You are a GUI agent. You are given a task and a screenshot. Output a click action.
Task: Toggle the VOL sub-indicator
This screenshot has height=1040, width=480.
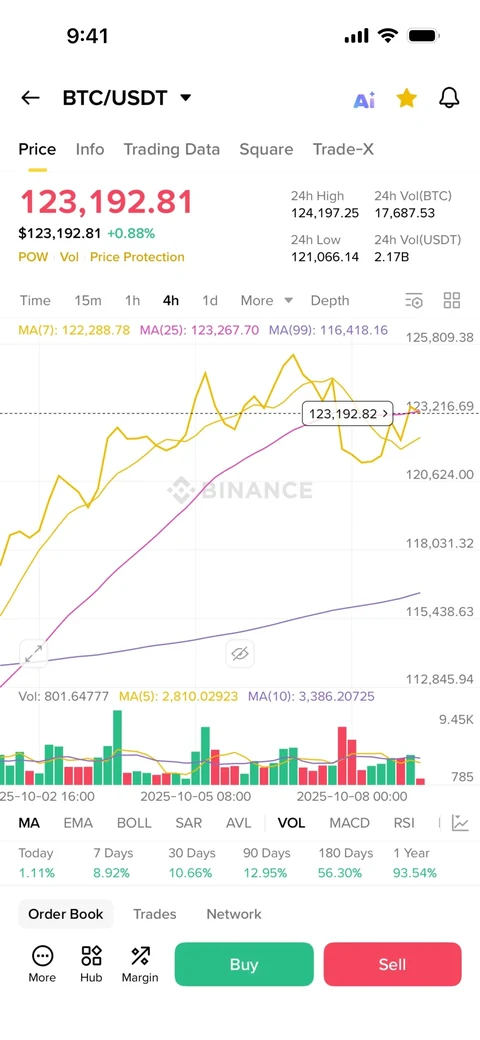(x=291, y=823)
